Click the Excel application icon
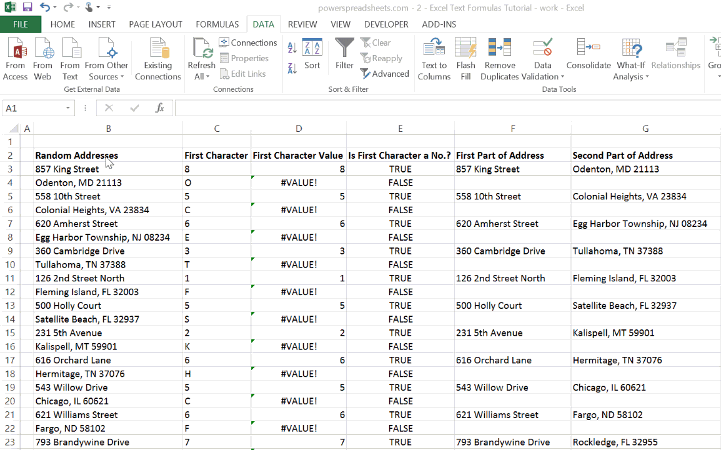The height and width of the screenshot is (450, 721). pyautogui.click(x=10, y=7)
